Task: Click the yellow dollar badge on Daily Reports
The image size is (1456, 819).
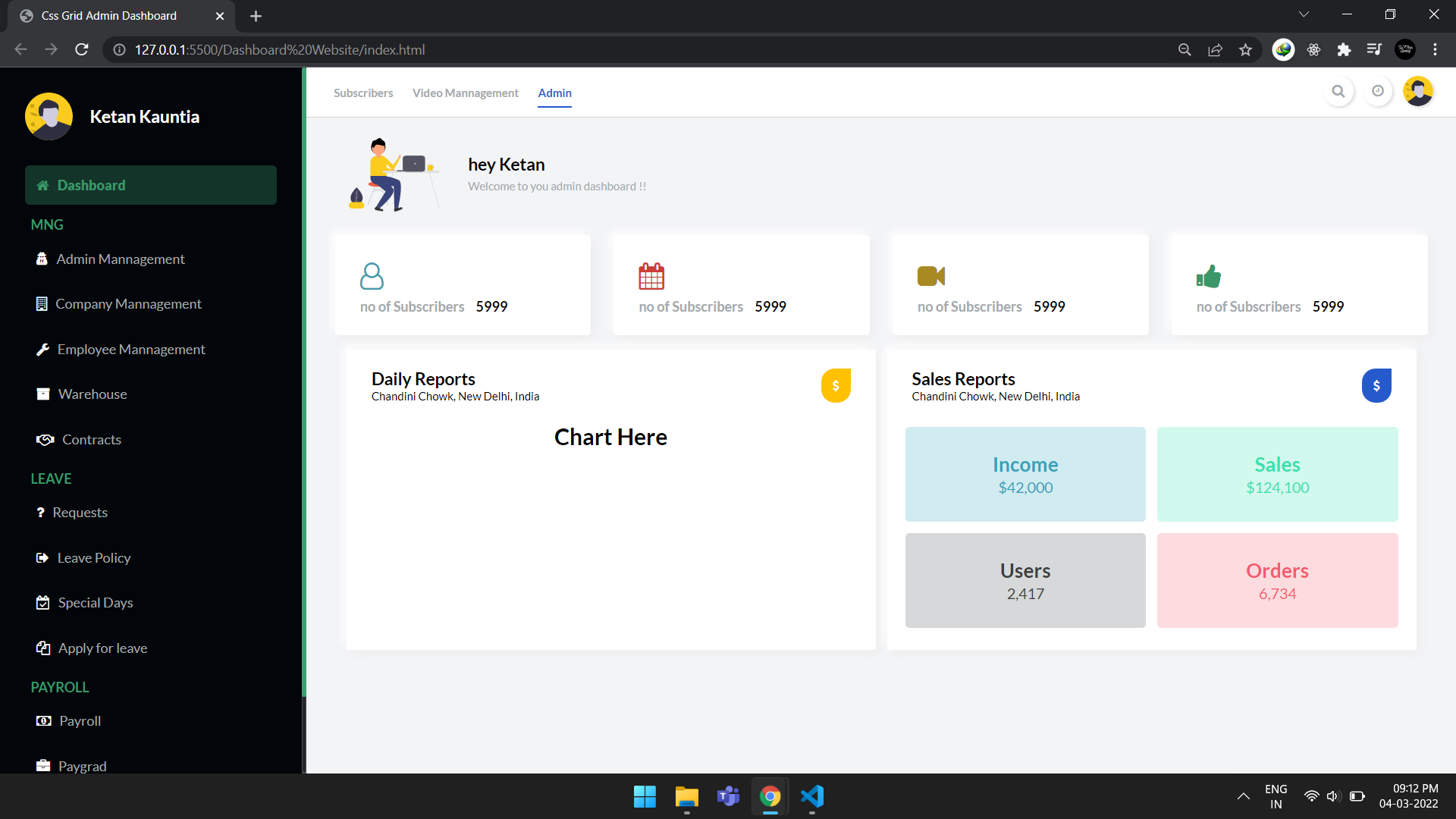Action: (836, 385)
